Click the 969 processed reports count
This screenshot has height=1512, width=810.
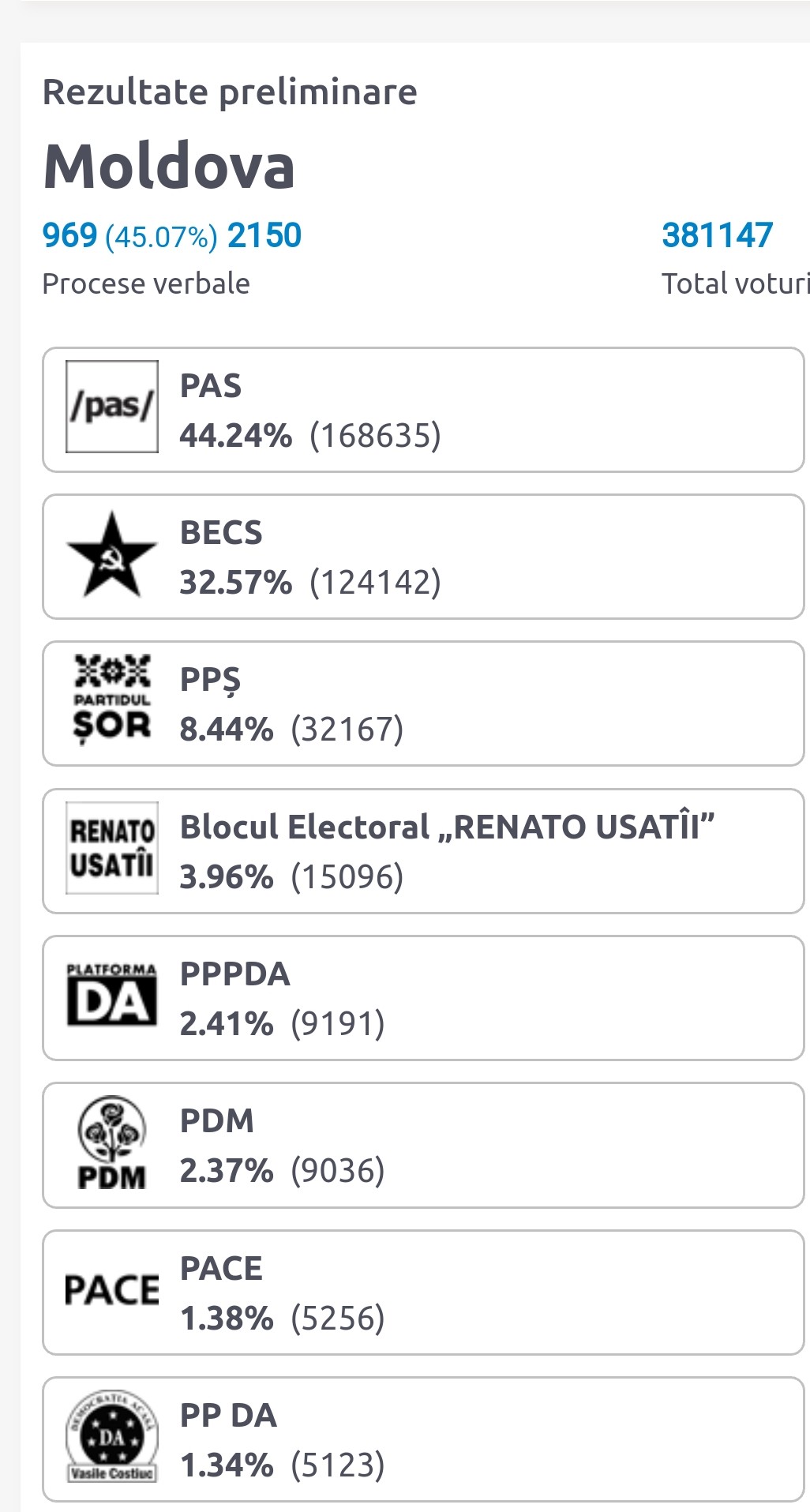pos(69,235)
